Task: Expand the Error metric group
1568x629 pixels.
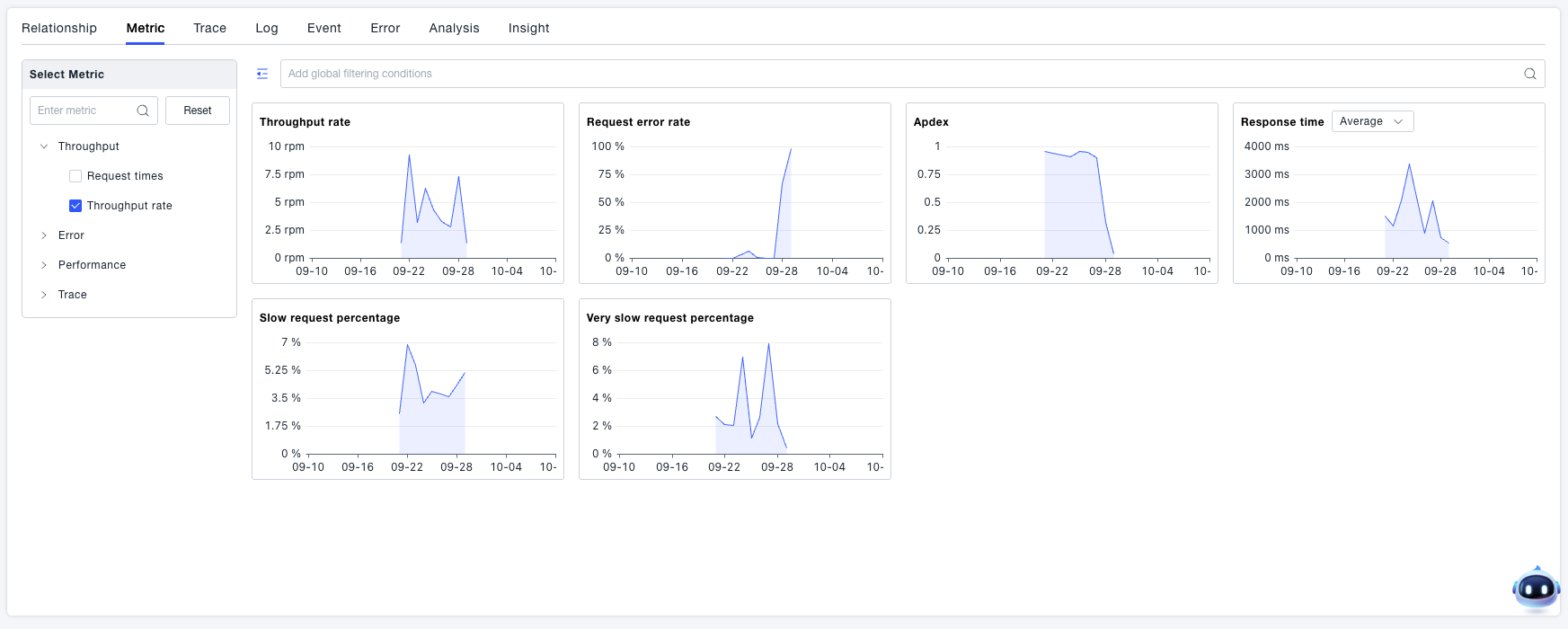Action: point(44,235)
